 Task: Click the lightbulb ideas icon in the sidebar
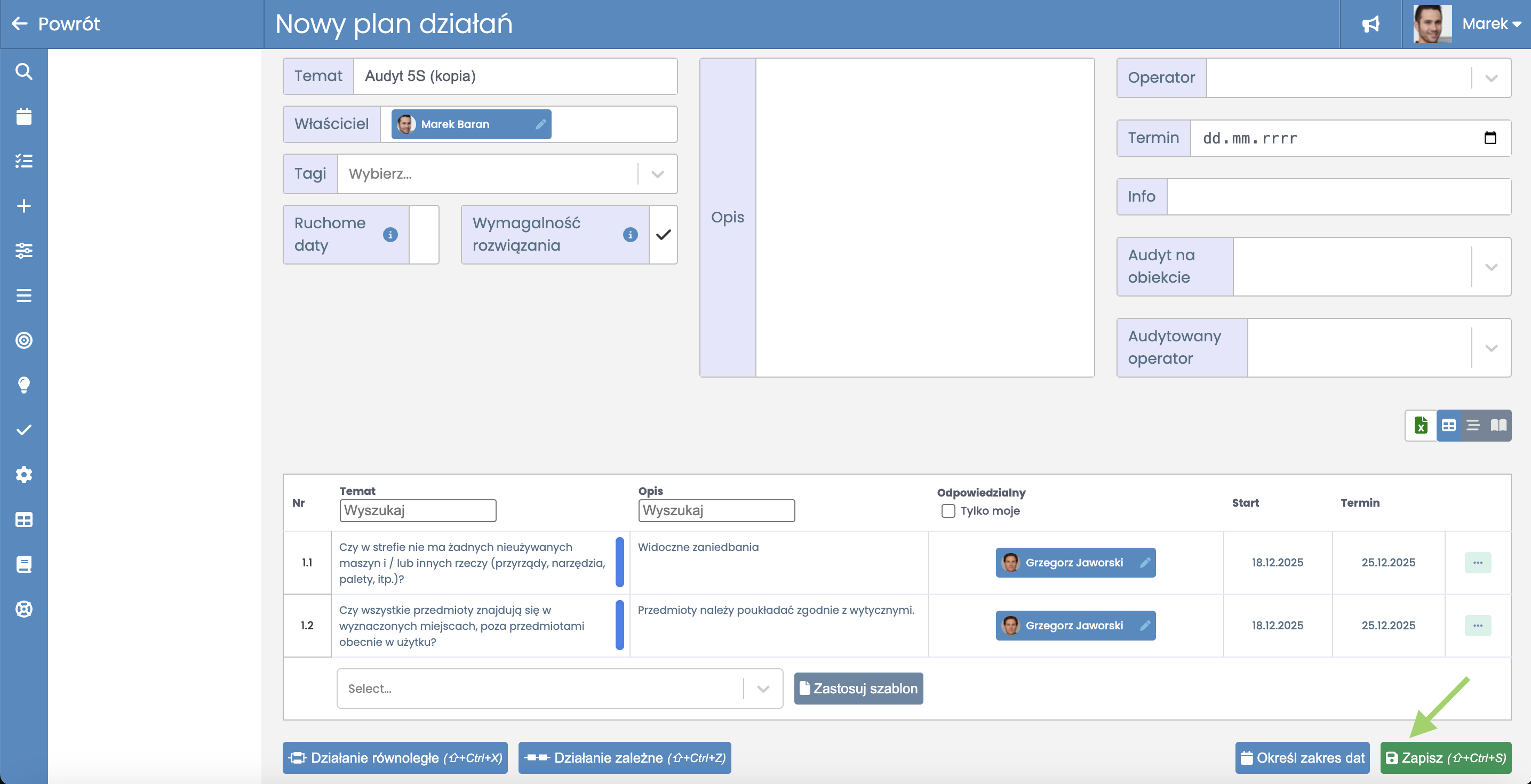click(x=24, y=385)
